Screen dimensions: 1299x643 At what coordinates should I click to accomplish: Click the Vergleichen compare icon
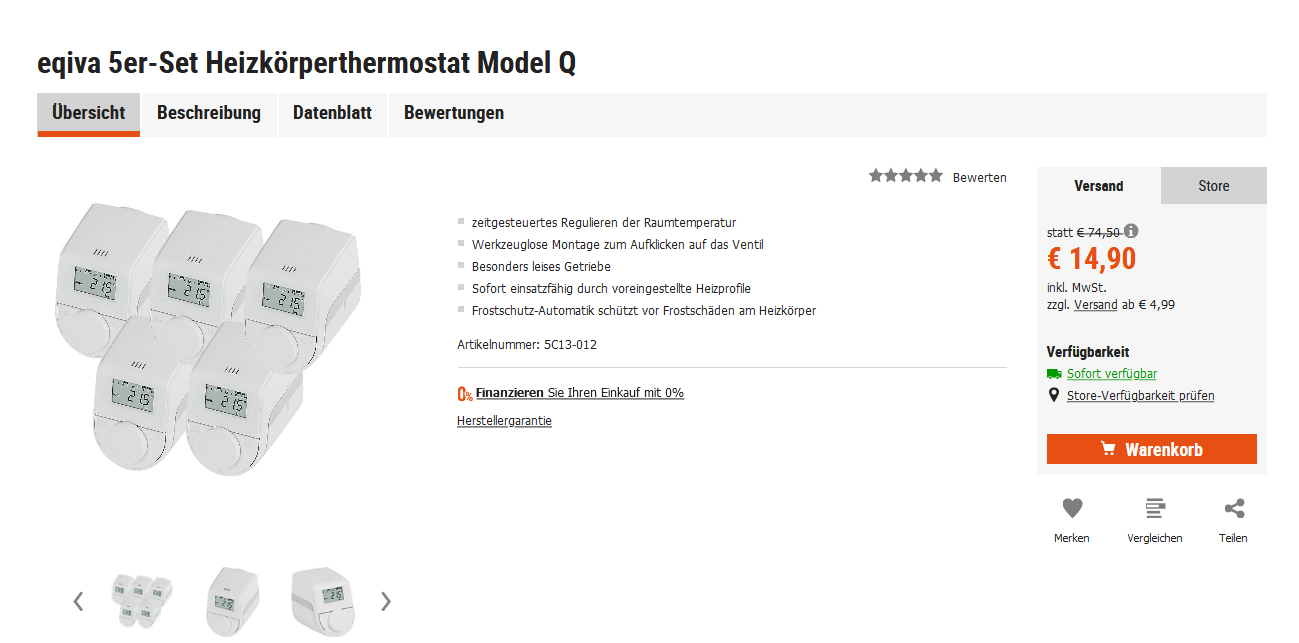1155,509
